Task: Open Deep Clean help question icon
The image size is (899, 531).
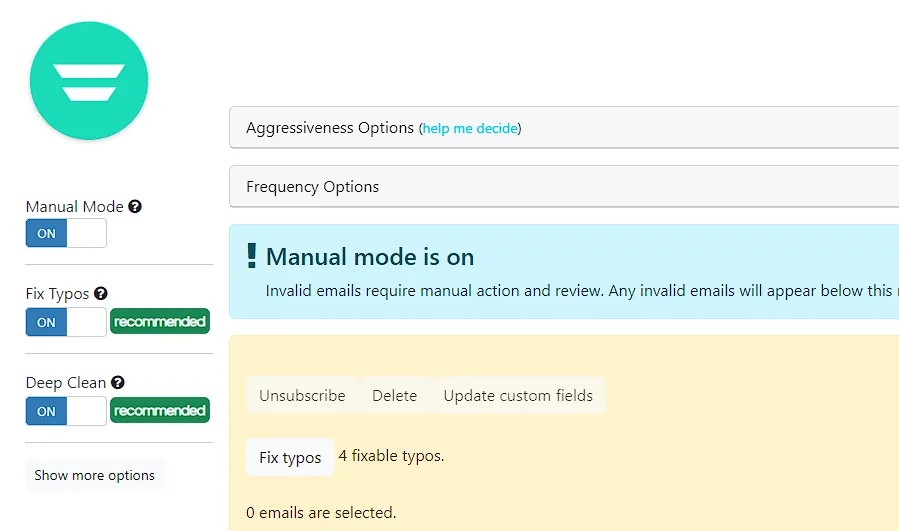Action: coord(118,382)
